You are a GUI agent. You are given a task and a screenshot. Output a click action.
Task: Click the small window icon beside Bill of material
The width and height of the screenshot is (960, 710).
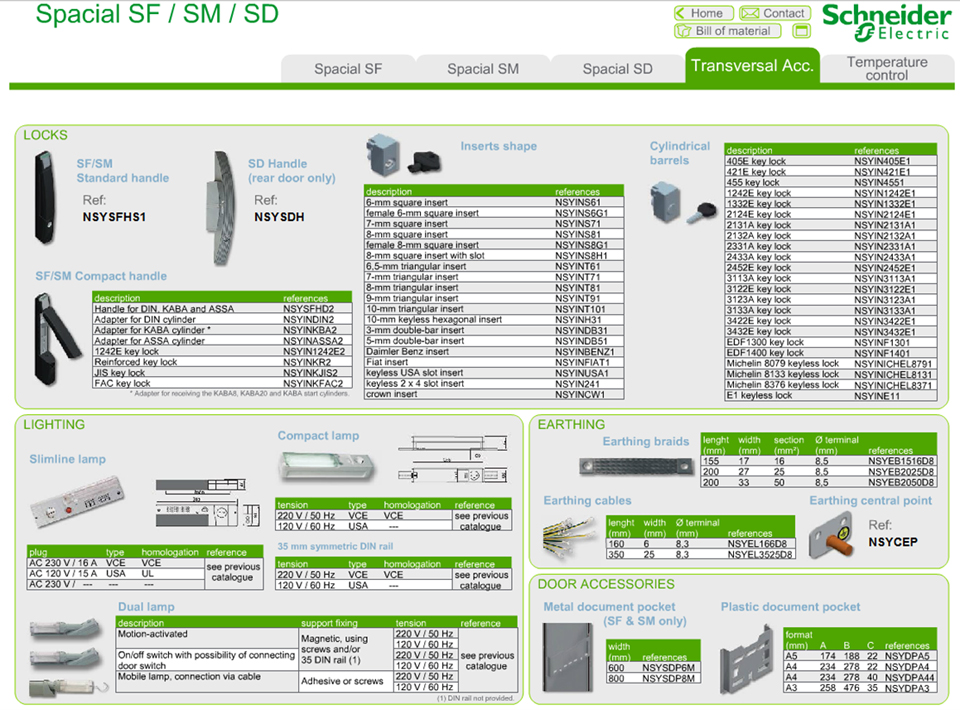(801, 31)
